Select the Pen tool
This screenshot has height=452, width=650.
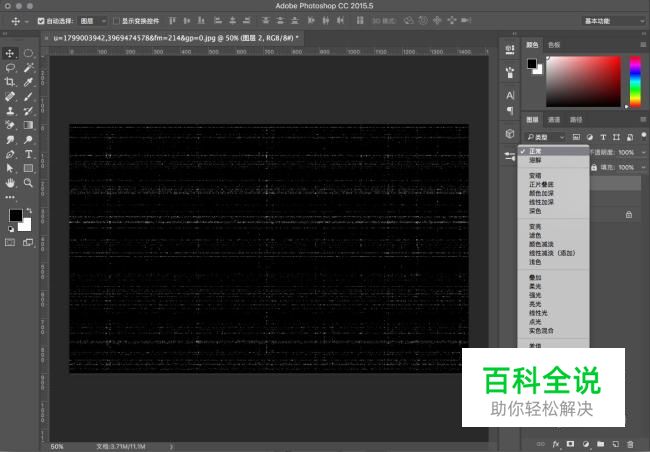10,154
